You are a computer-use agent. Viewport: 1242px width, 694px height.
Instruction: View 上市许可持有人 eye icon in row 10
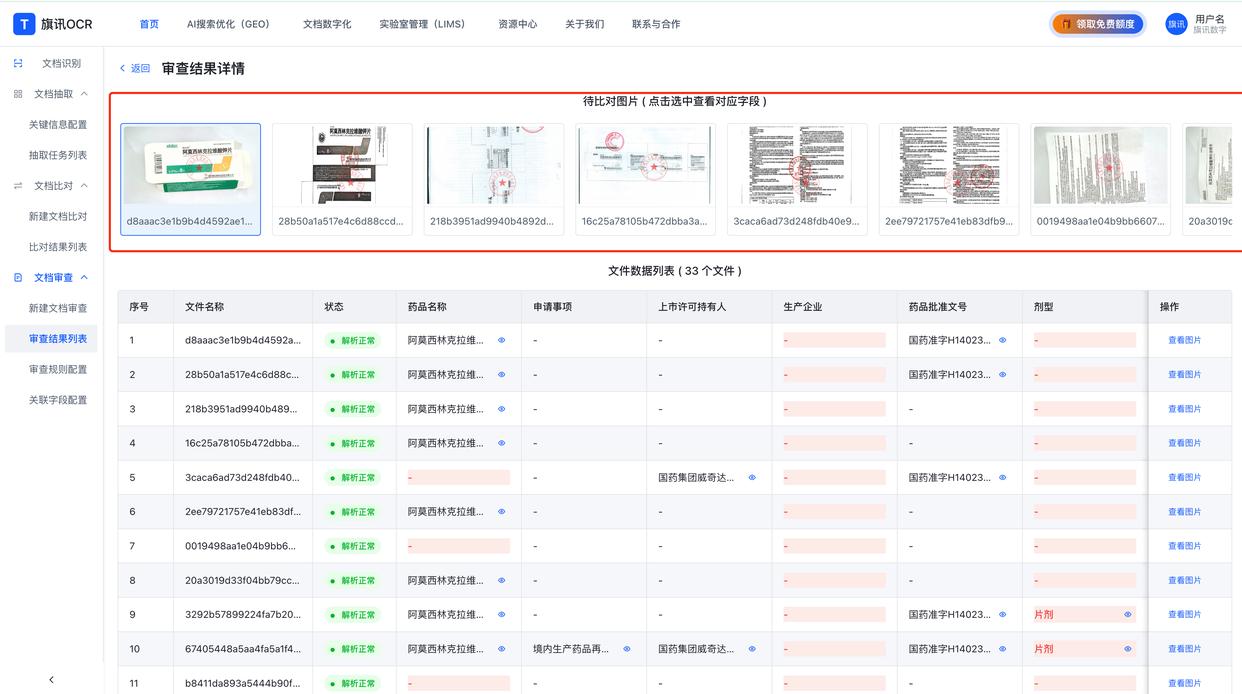pyautogui.click(x=752, y=649)
